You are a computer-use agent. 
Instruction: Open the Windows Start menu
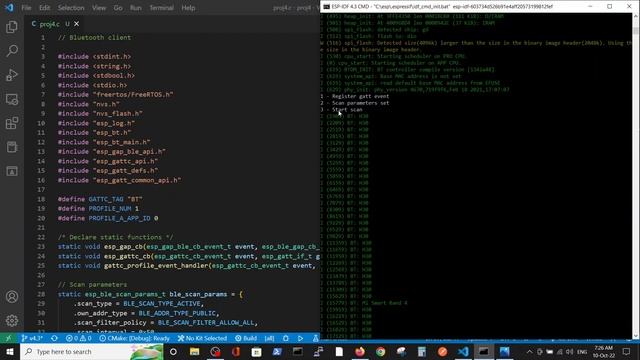(10, 351)
